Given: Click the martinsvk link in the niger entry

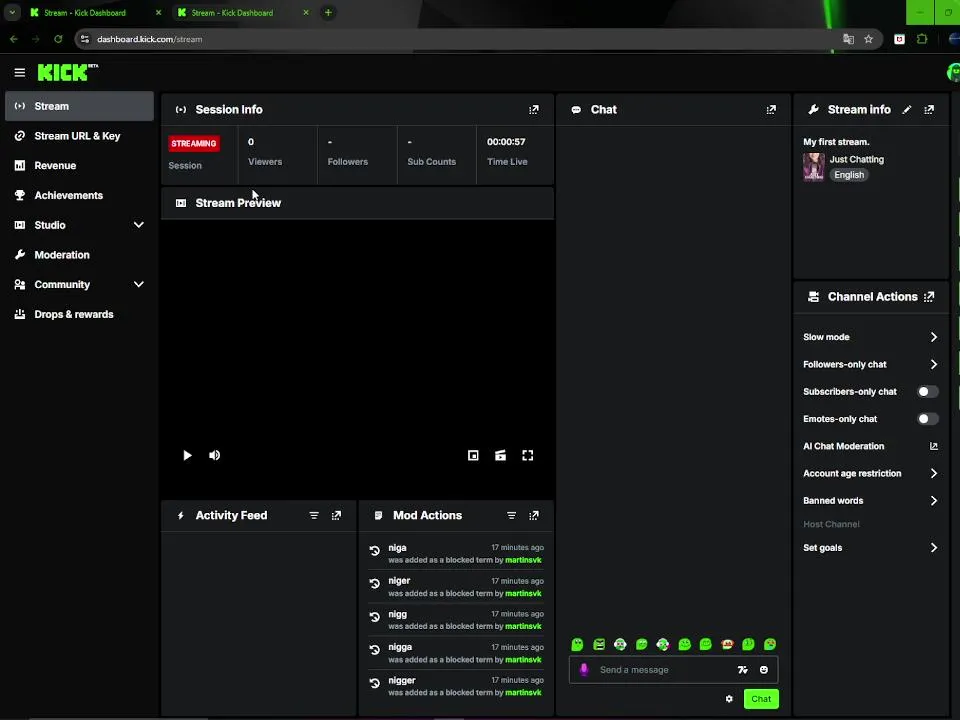Looking at the screenshot, I should (523, 593).
